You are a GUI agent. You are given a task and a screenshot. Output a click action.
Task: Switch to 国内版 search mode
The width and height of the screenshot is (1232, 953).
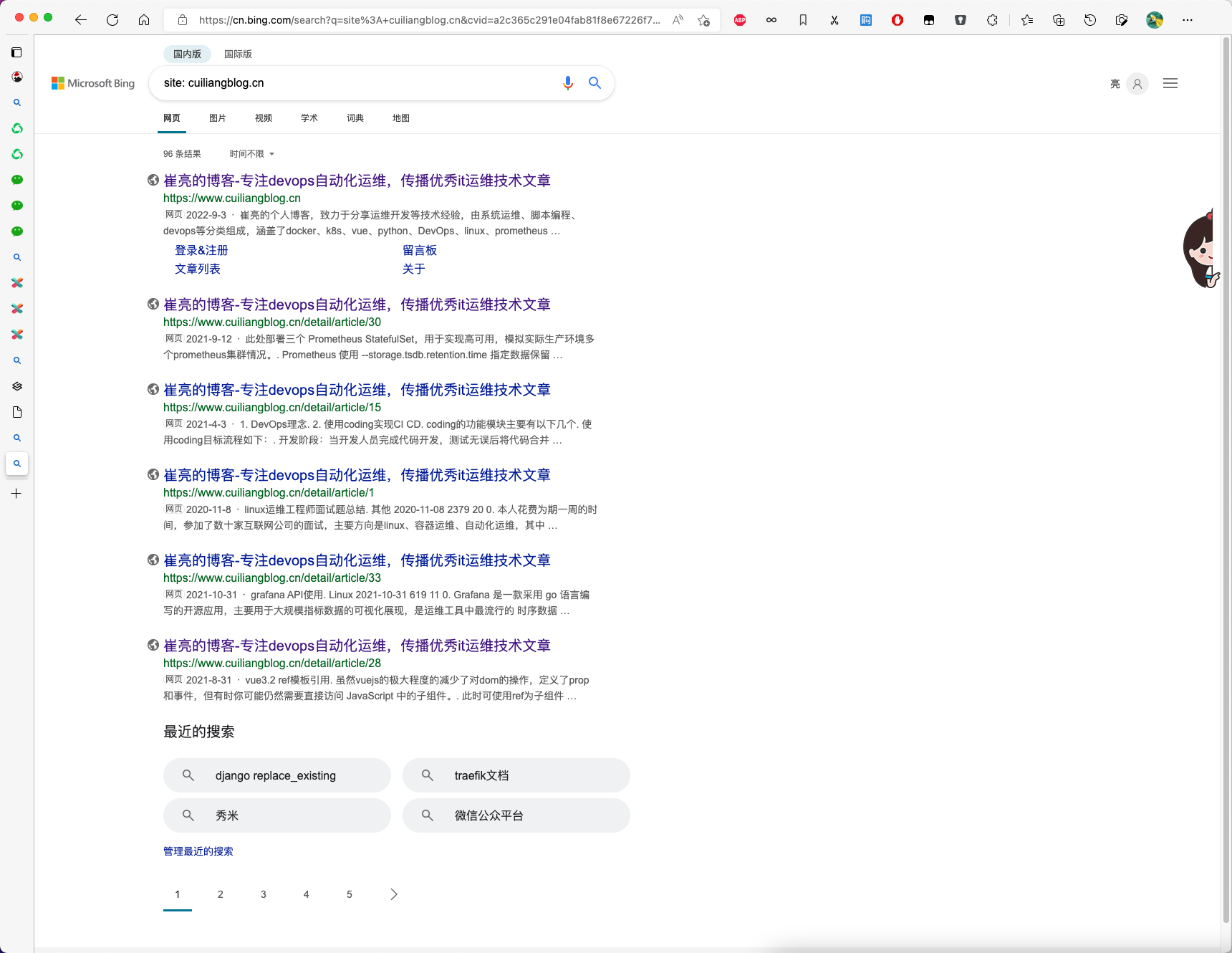(187, 54)
